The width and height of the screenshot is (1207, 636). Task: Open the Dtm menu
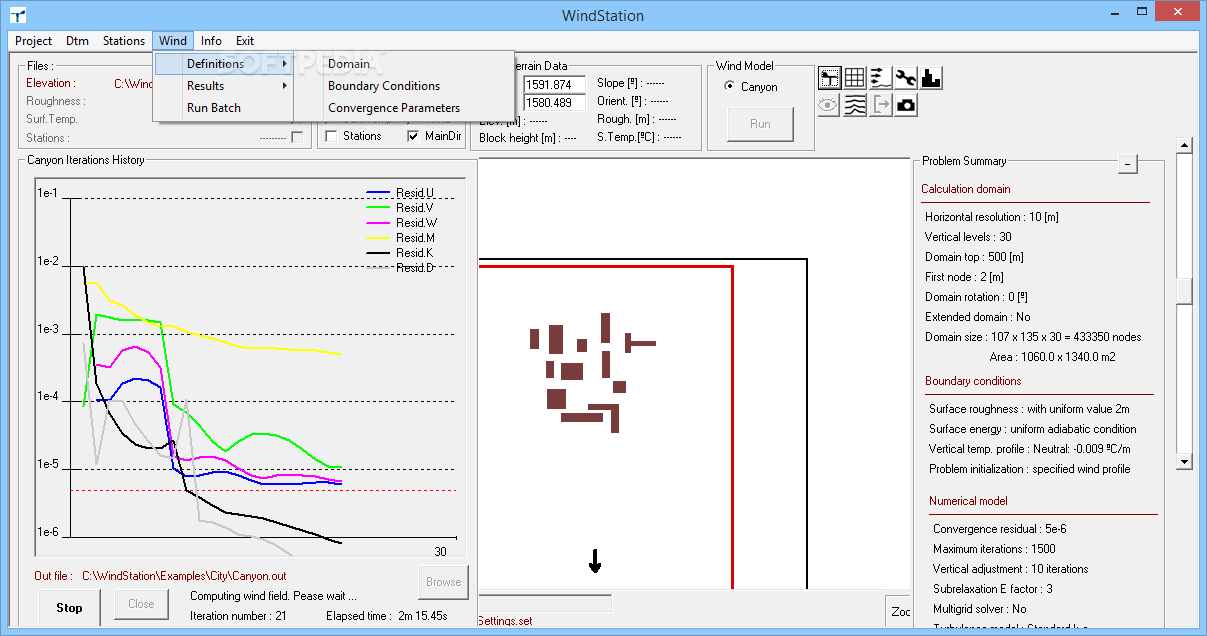(77, 41)
